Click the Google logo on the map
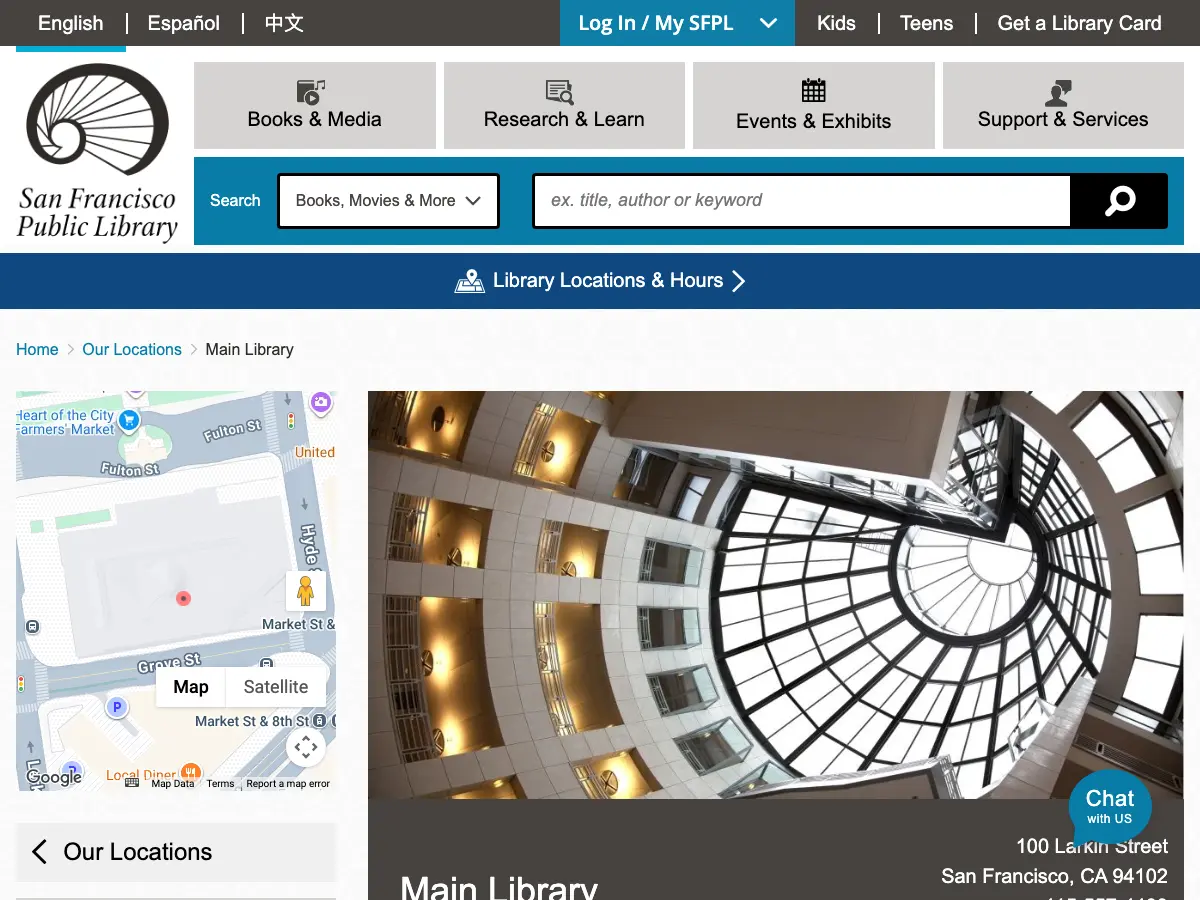Viewport: 1200px width, 900px height. [54, 777]
